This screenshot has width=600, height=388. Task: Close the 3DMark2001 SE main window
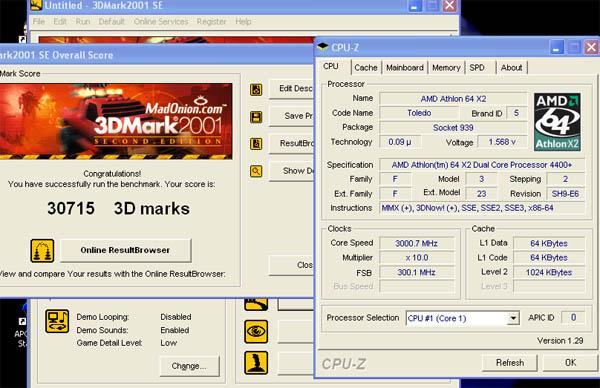[449, 5]
